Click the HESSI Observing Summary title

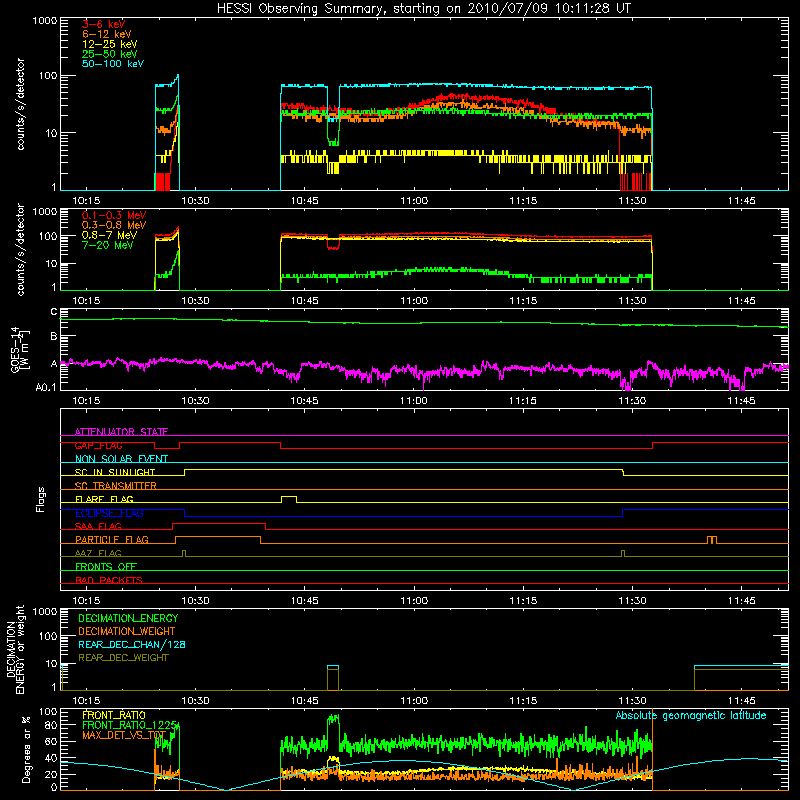click(423, 9)
